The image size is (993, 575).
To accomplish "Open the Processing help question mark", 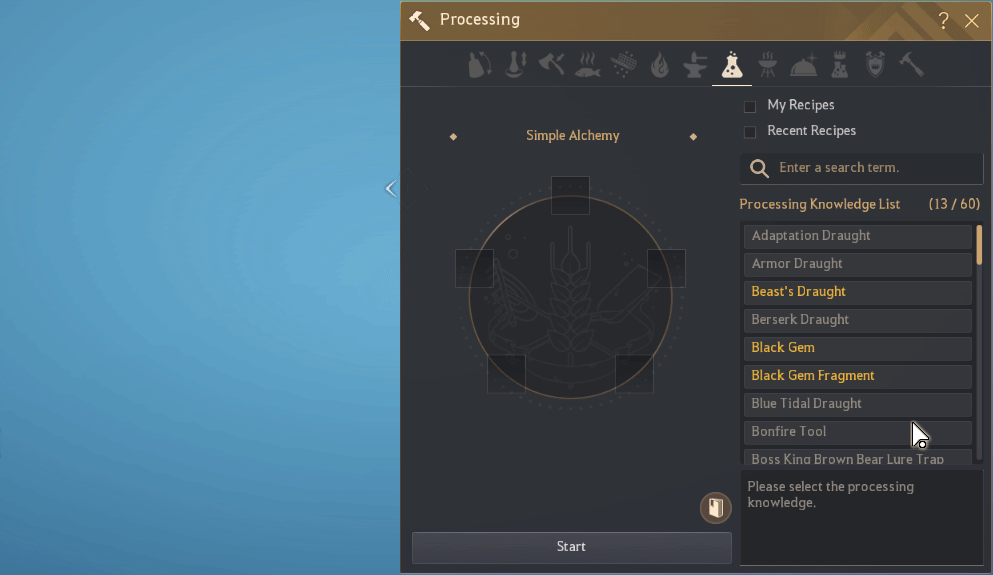I will coord(943,20).
